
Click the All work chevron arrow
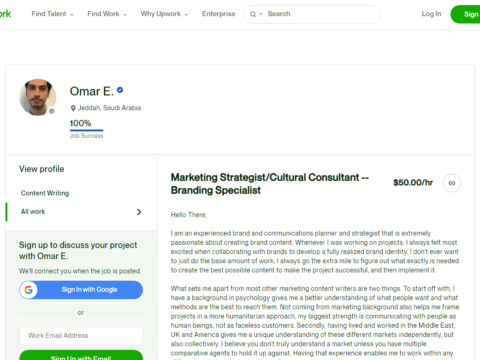tap(139, 212)
